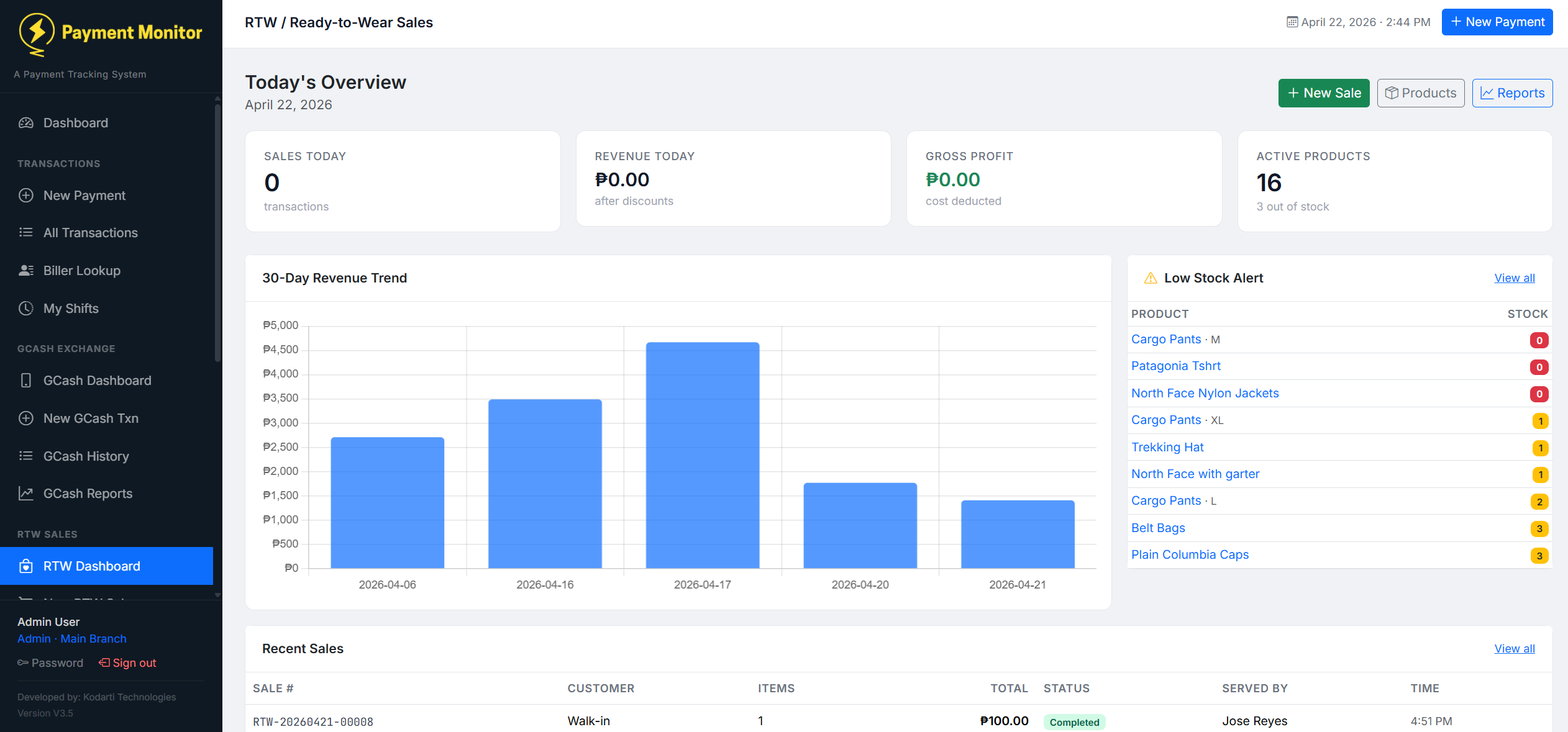Click the Products box icon
This screenshot has height=732, width=1568.
tap(1392, 93)
